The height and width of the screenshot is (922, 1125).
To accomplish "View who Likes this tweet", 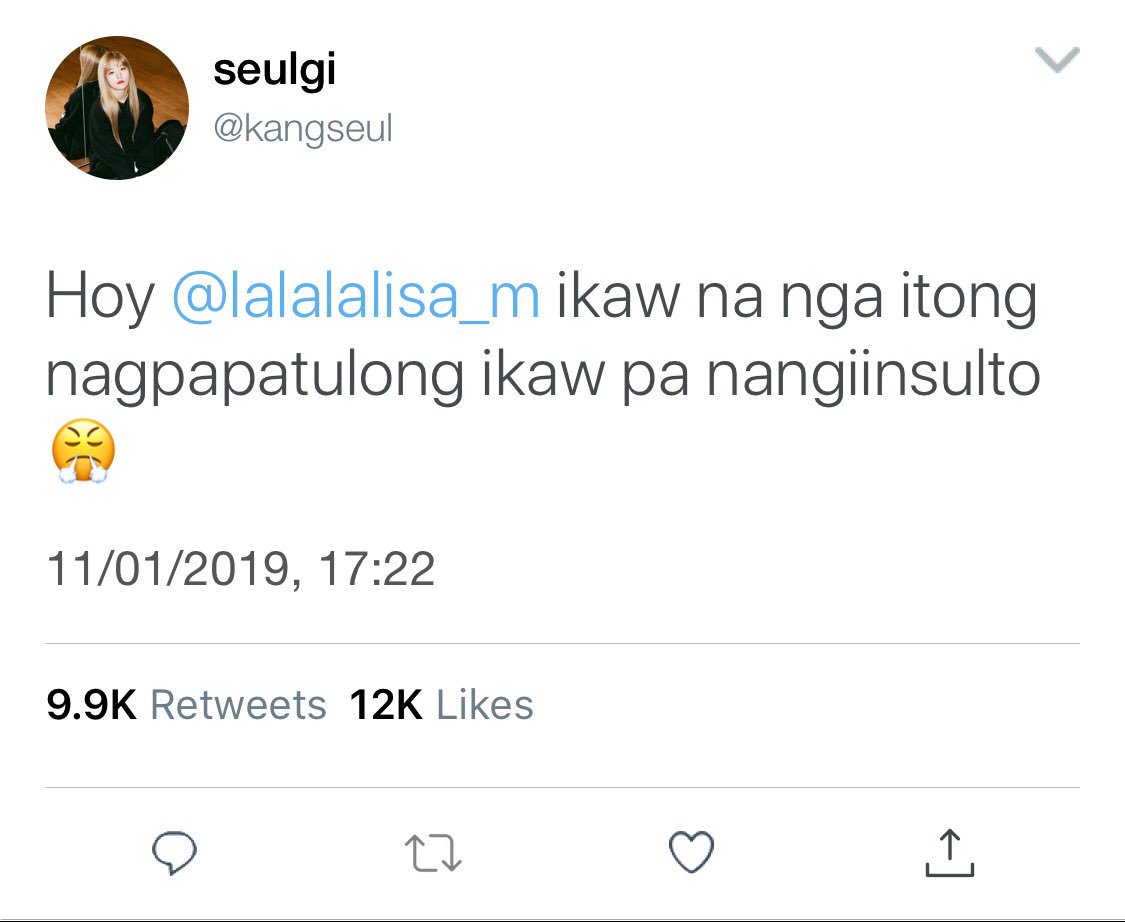I will click(485, 705).
